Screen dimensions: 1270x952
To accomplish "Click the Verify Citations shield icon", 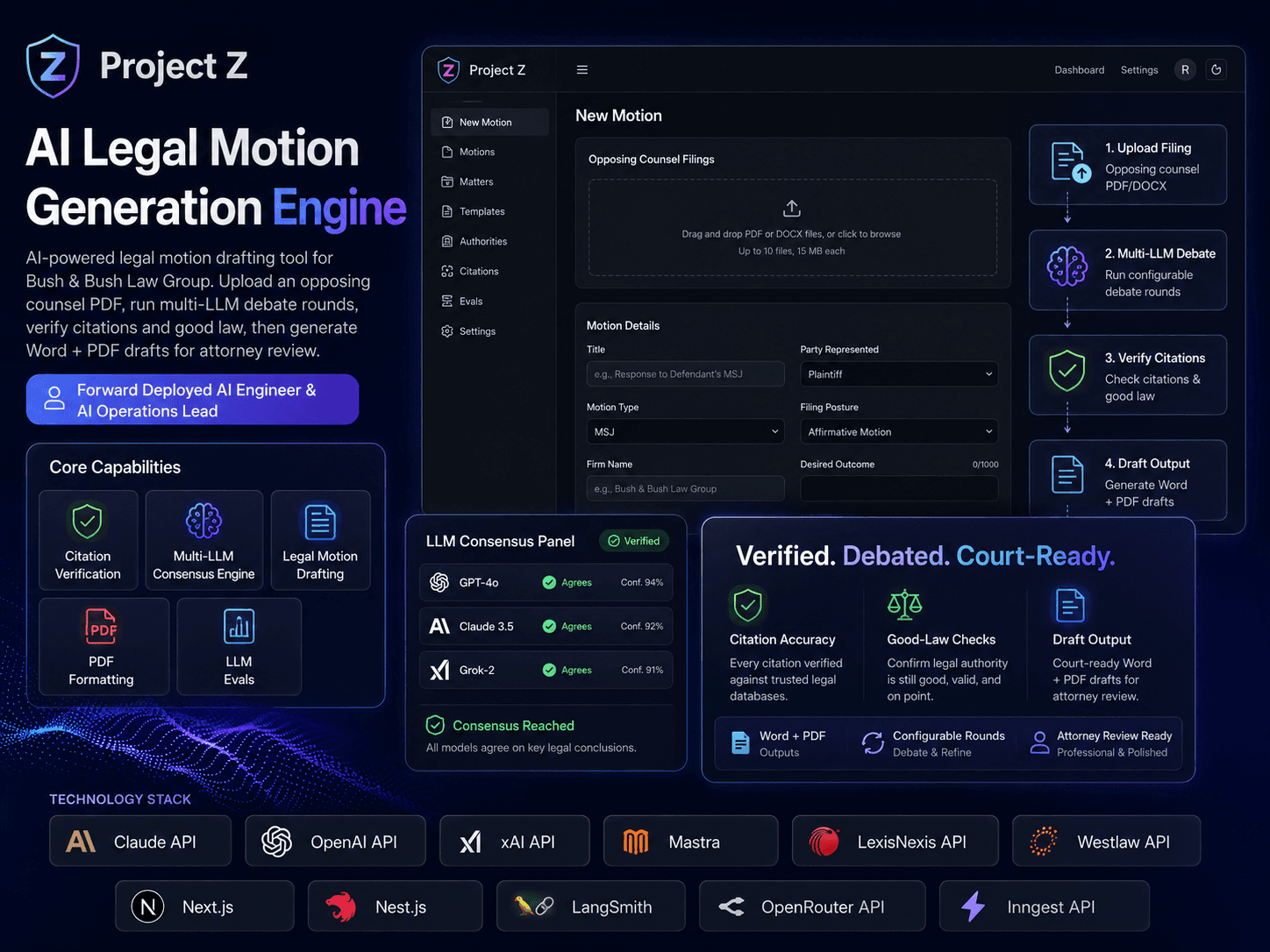I will 1067,371.
